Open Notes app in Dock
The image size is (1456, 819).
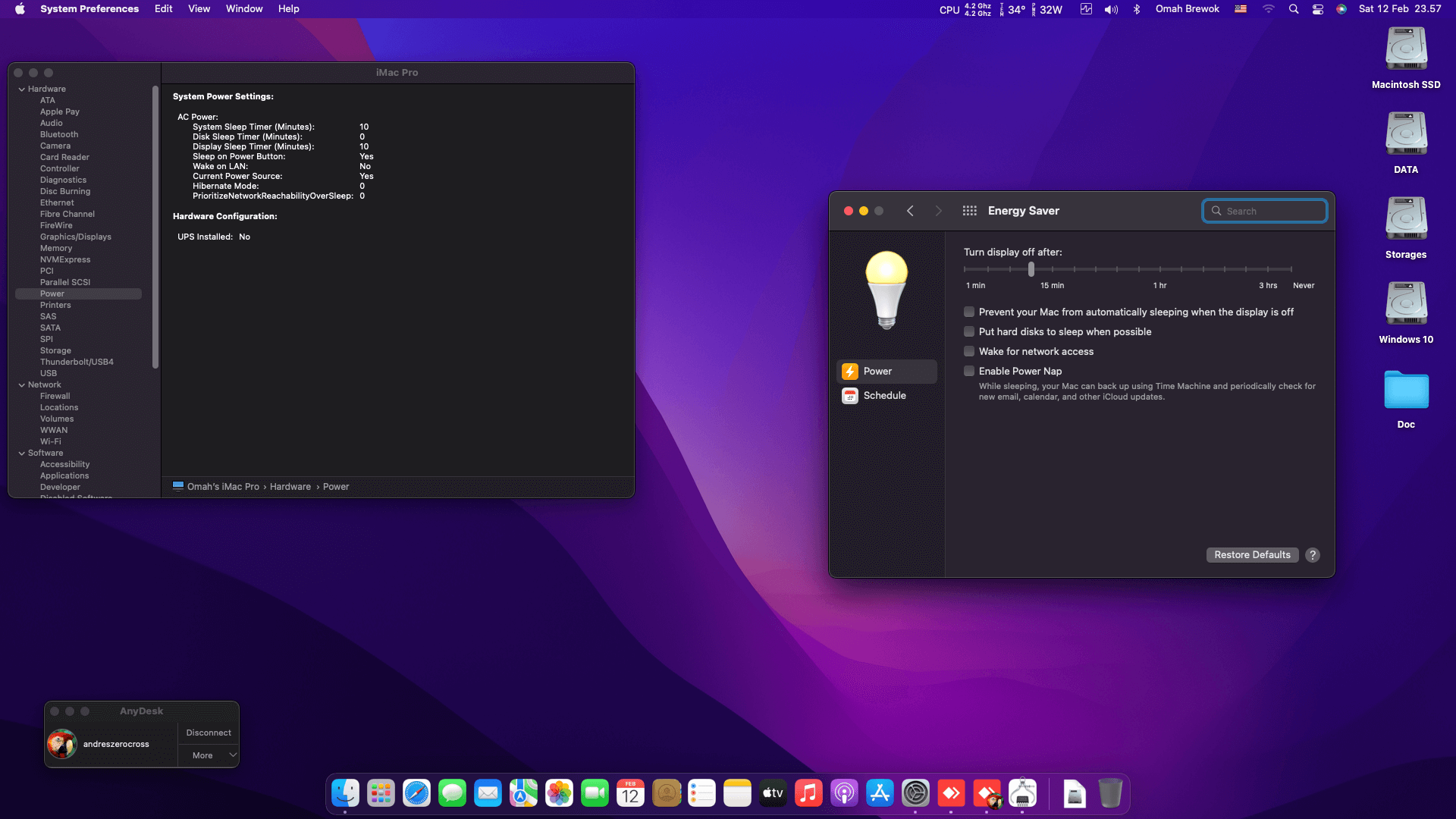click(738, 793)
